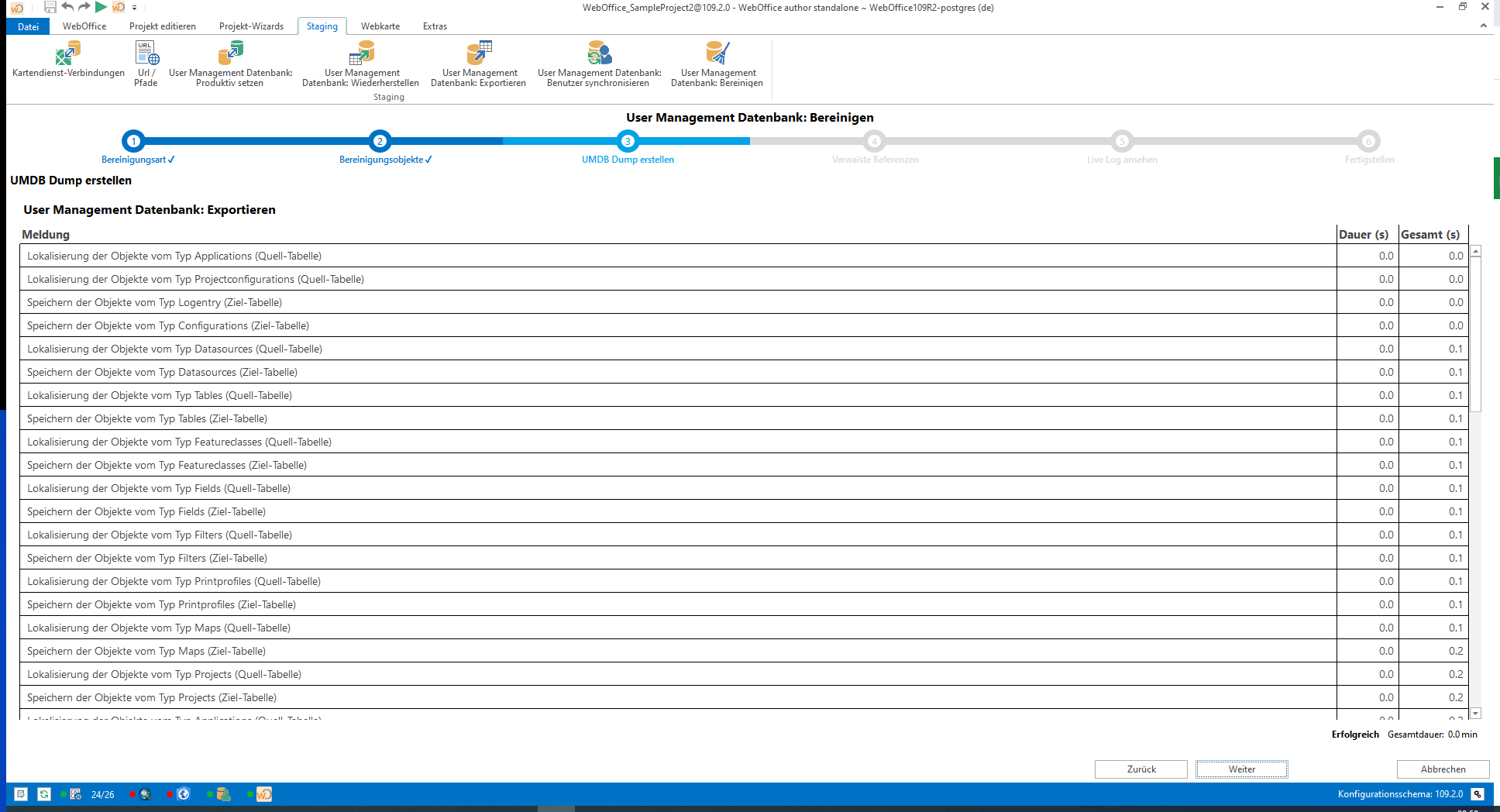Image resolution: width=1500 pixels, height=812 pixels.
Task: Click the scrollbar down arrow in log table
Action: click(1475, 713)
